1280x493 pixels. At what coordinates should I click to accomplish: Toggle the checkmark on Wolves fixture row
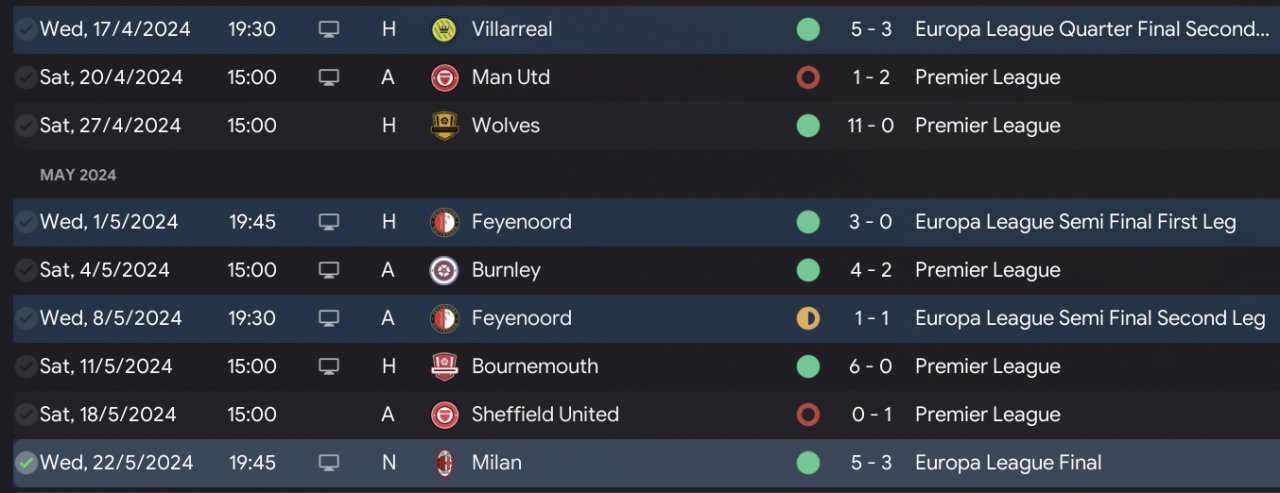point(26,126)
